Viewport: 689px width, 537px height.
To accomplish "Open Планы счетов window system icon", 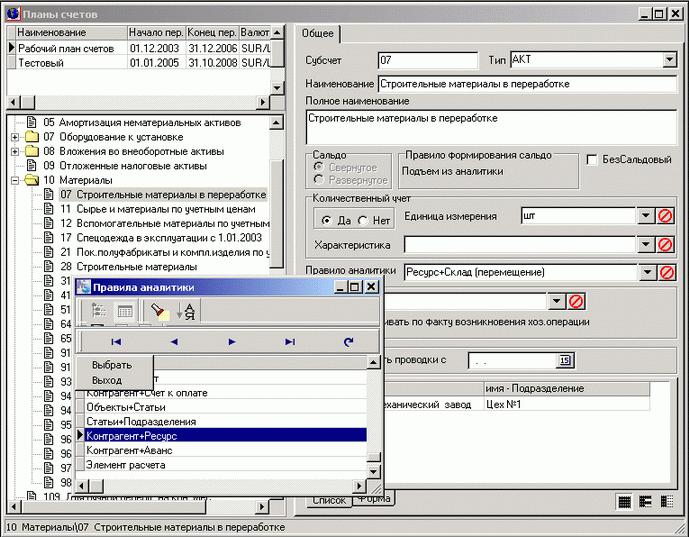I will [13, 14].
